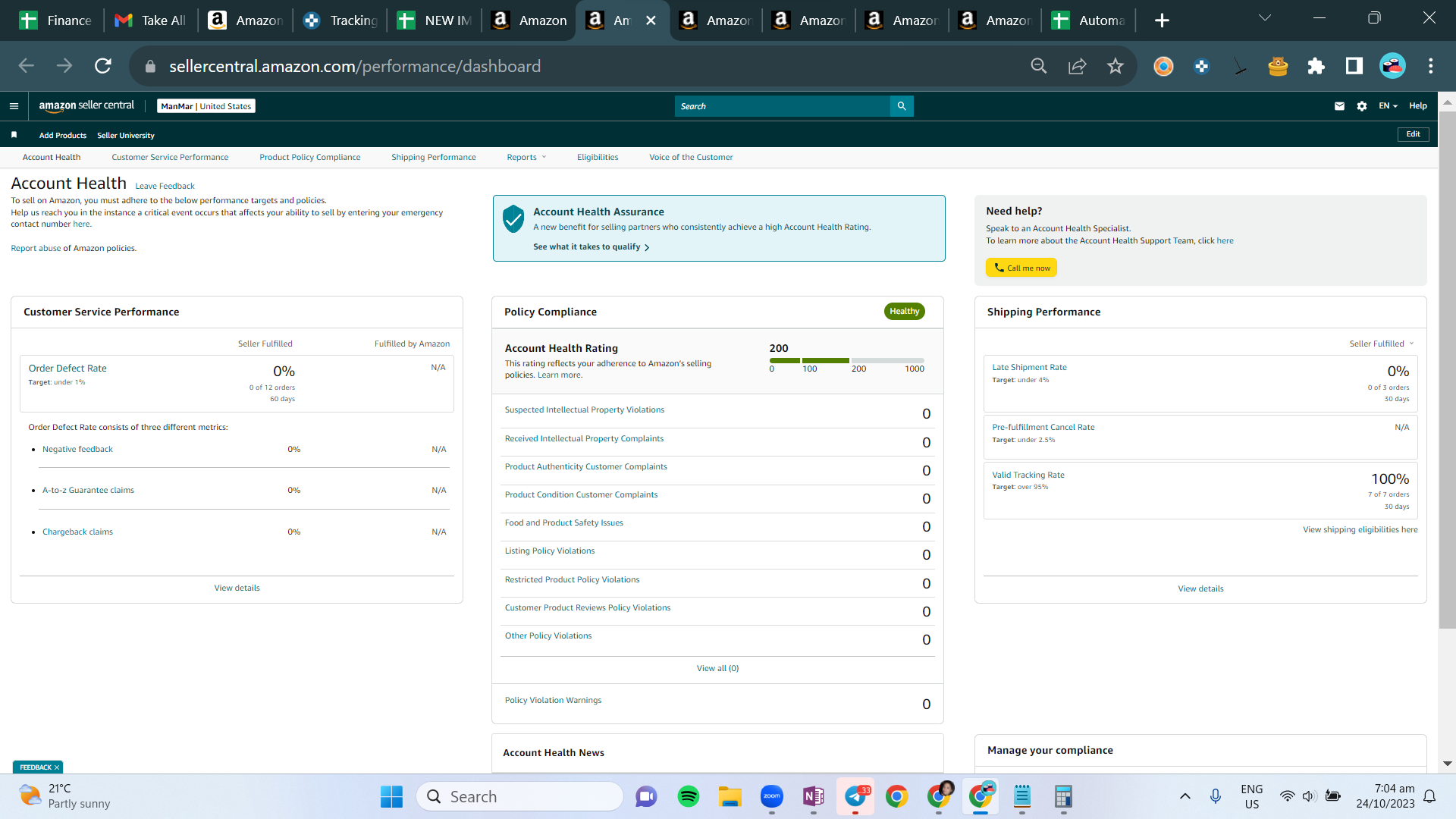
Task: Click the browser back arrow
Action: point(27,66)
